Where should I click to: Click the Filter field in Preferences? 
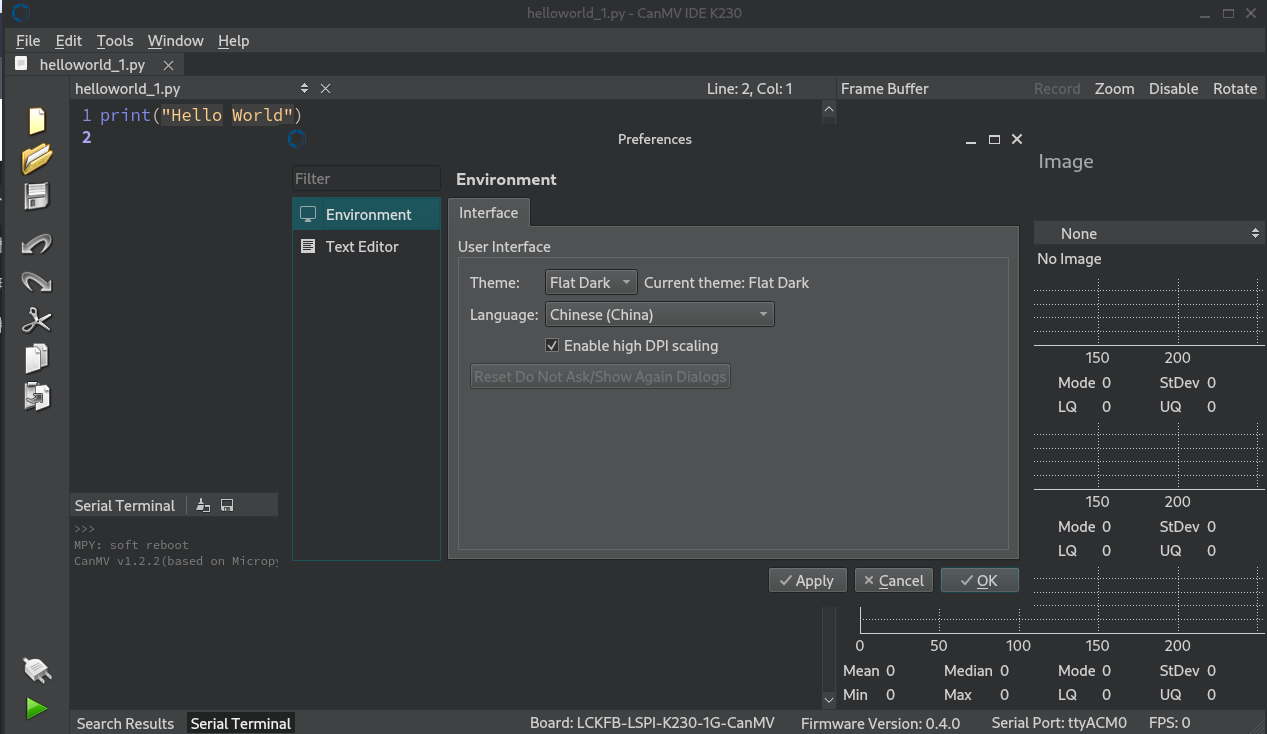[x=366, y=179]
